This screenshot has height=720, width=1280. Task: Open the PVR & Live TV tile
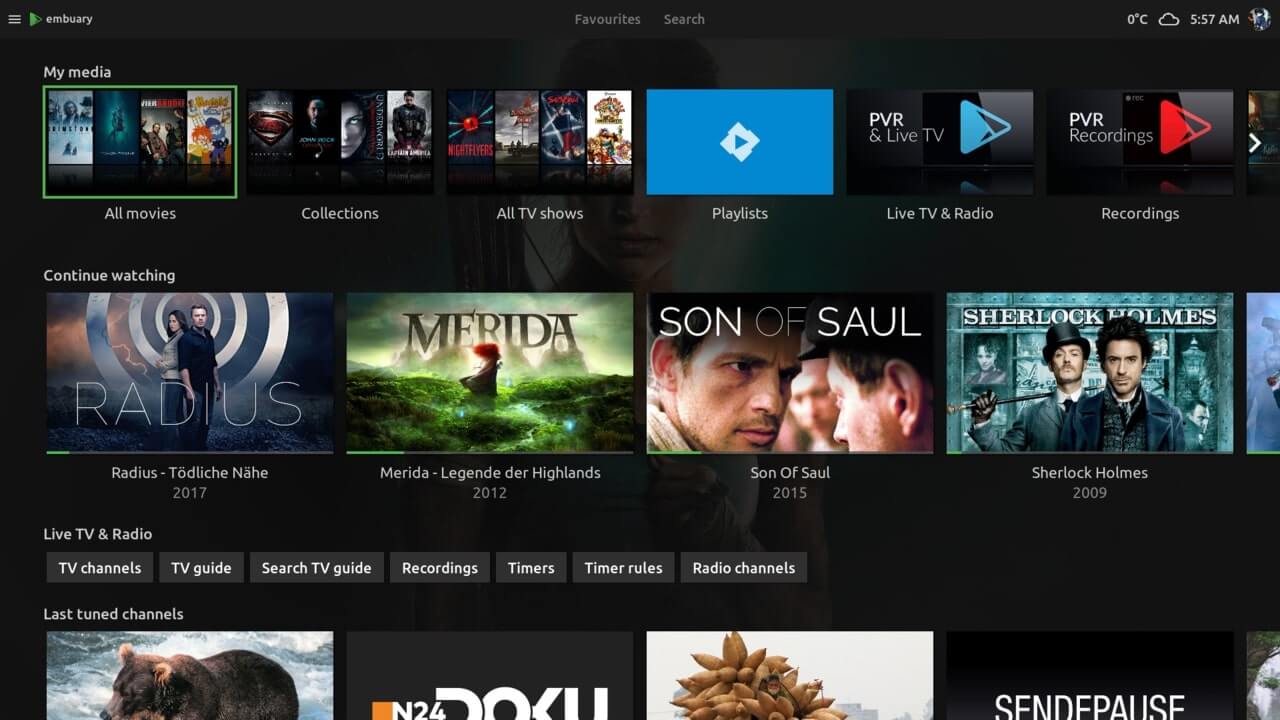939,142
